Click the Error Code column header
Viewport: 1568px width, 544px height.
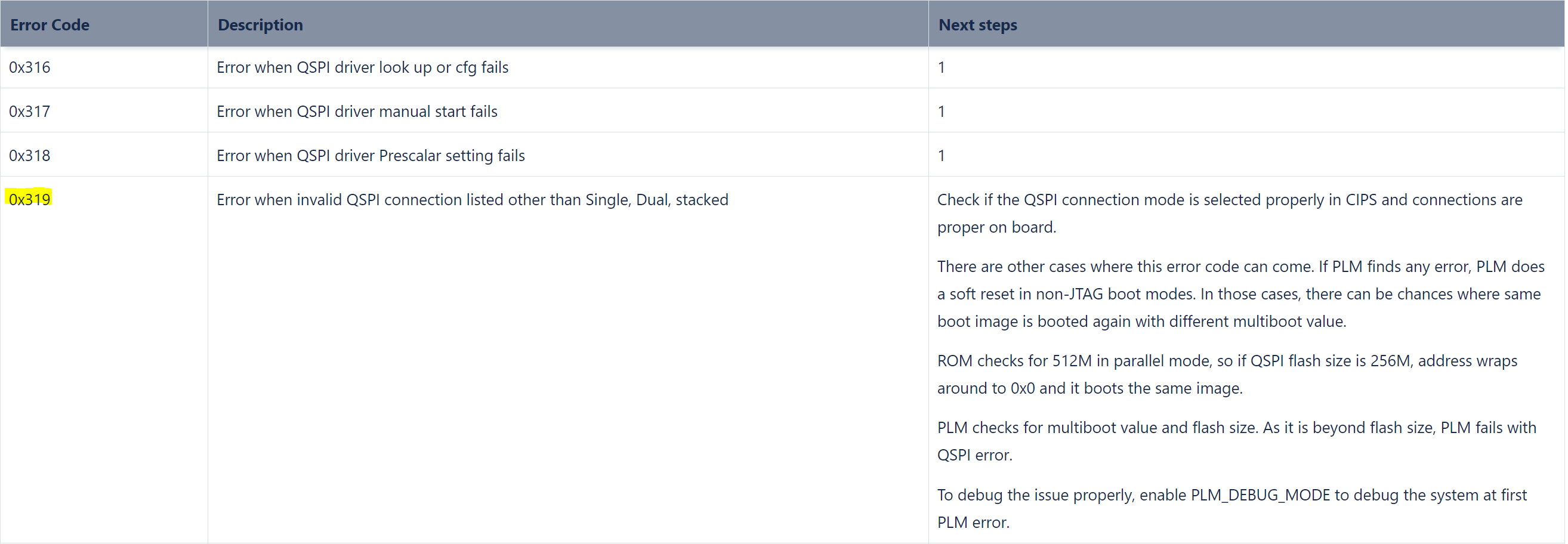(x=50, y=25)
